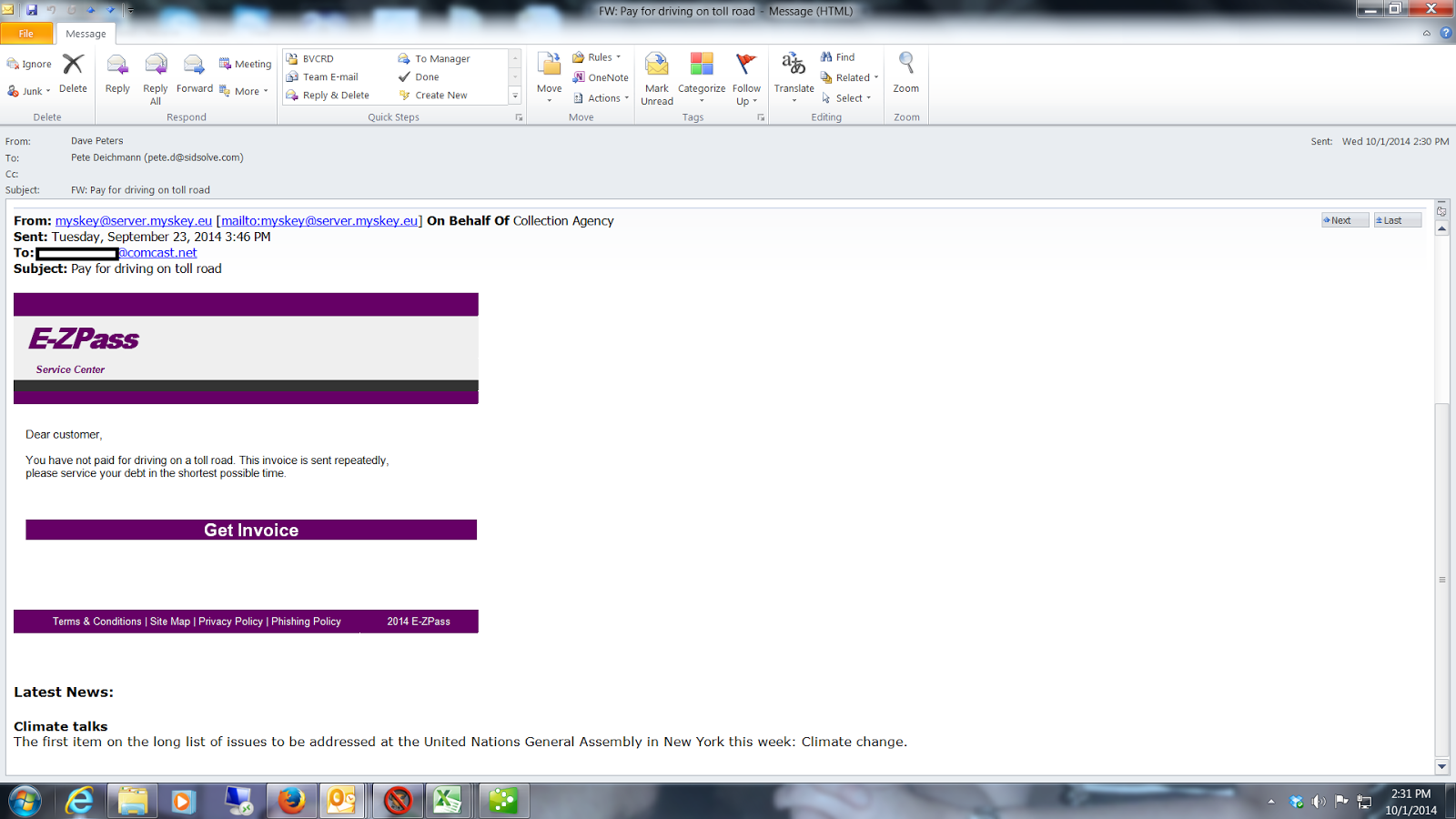Image resolution: width=1456 pixels, height=819 pixels.
Task: Click the @comcast.net recipient link
Action: point(157,253)
